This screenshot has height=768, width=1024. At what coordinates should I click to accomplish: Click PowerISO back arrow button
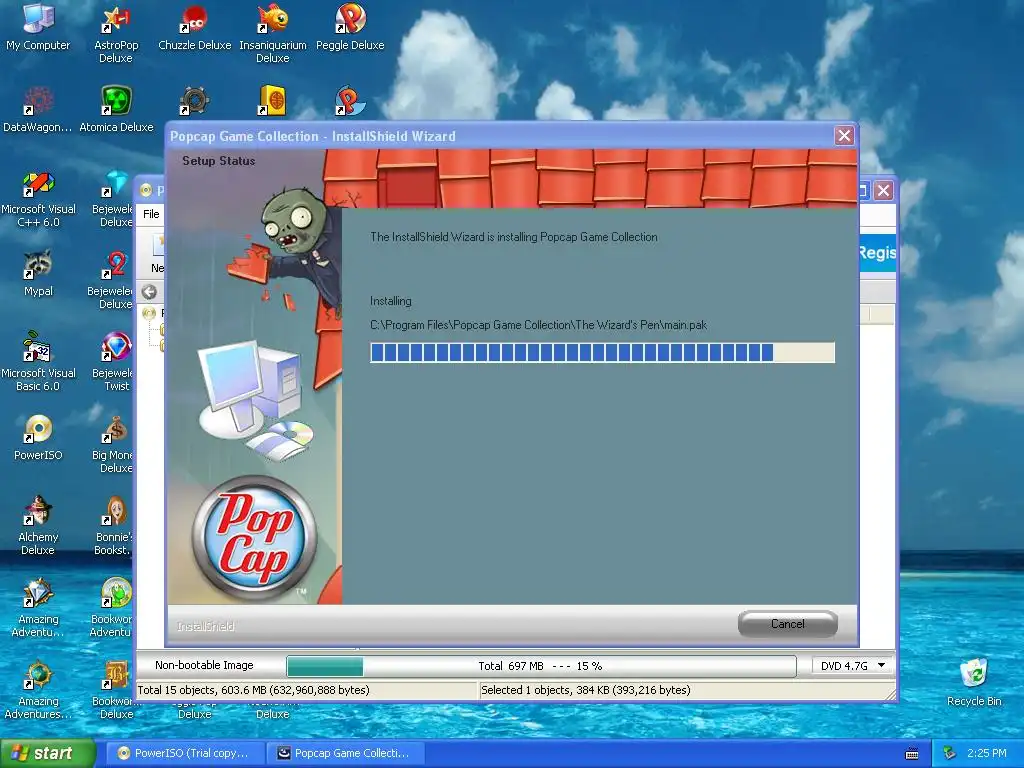point(150,292)
